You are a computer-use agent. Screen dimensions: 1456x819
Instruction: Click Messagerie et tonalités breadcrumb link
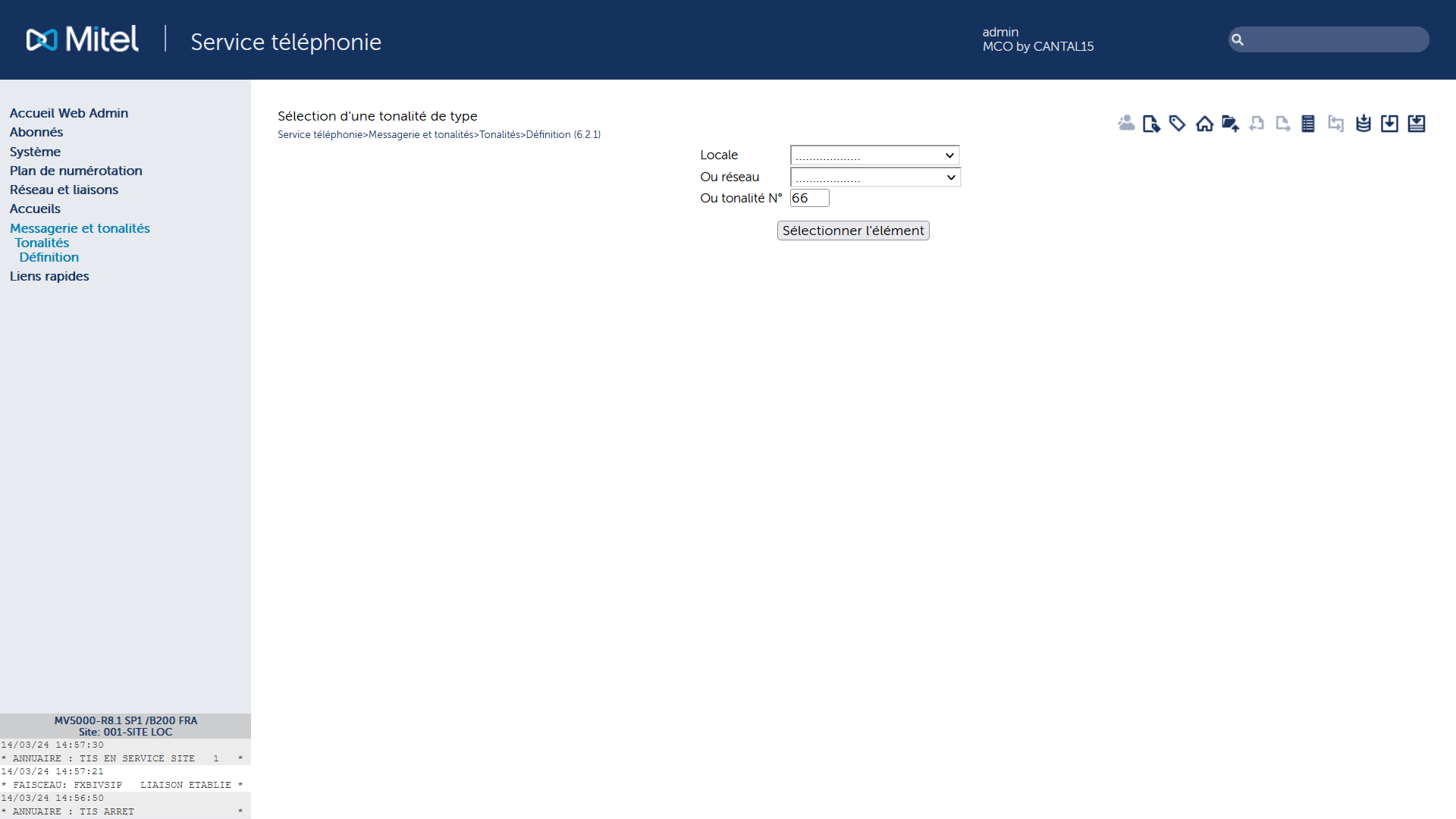421,134
